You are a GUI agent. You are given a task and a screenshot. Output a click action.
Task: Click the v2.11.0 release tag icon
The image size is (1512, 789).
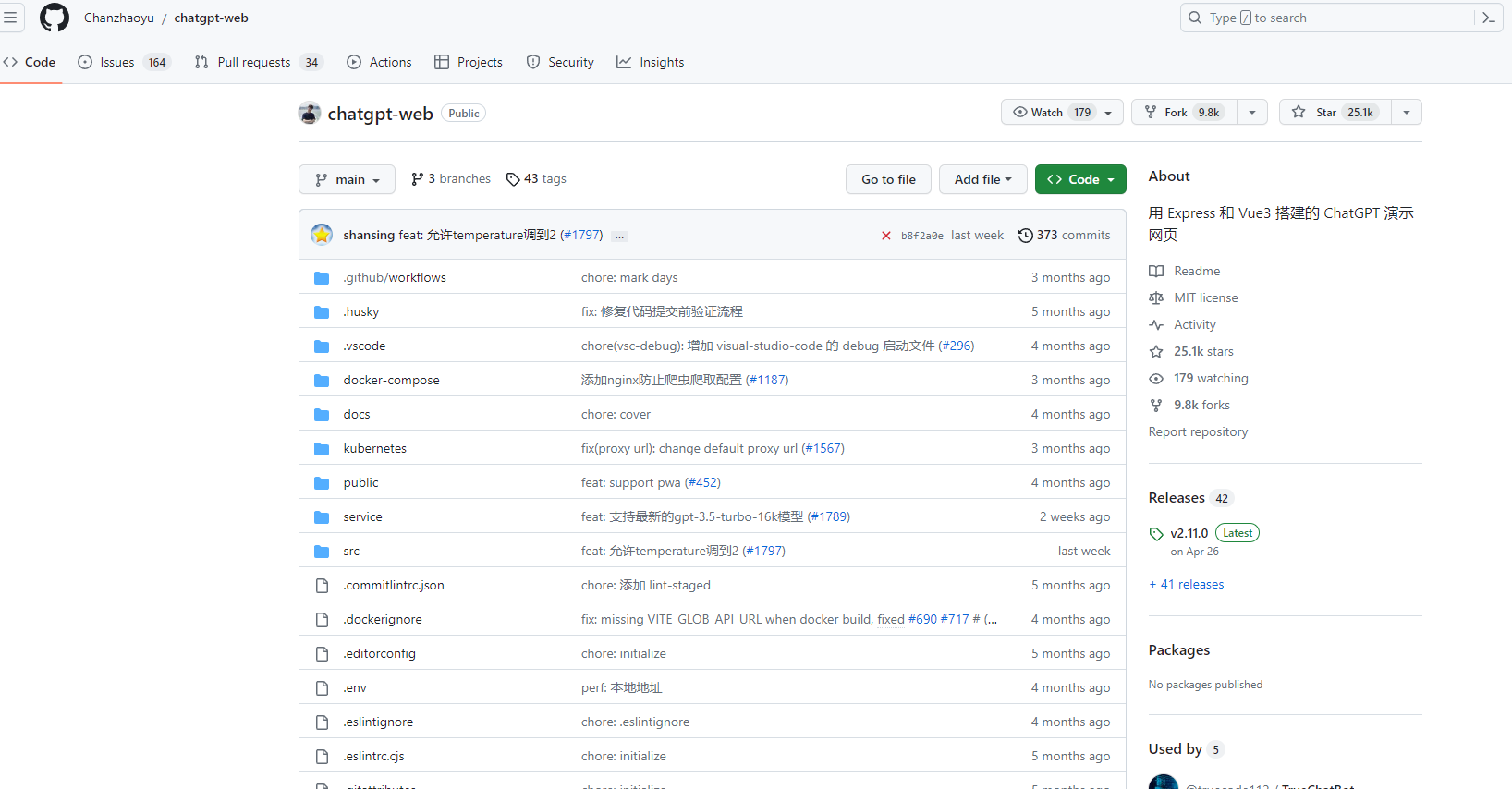point(1156,534)
